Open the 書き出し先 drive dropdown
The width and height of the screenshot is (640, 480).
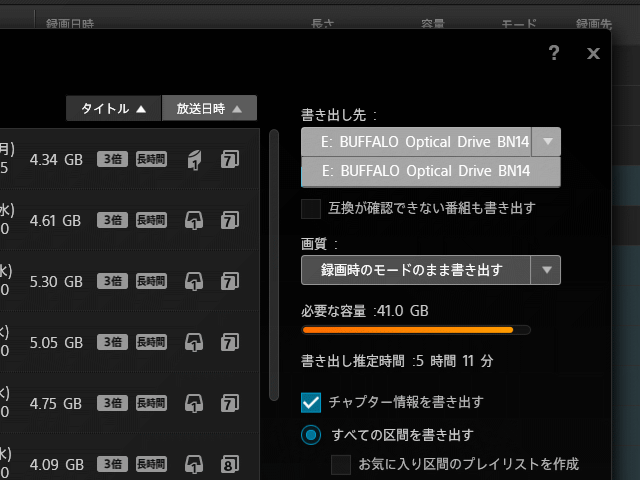click(x=431, y=142)
